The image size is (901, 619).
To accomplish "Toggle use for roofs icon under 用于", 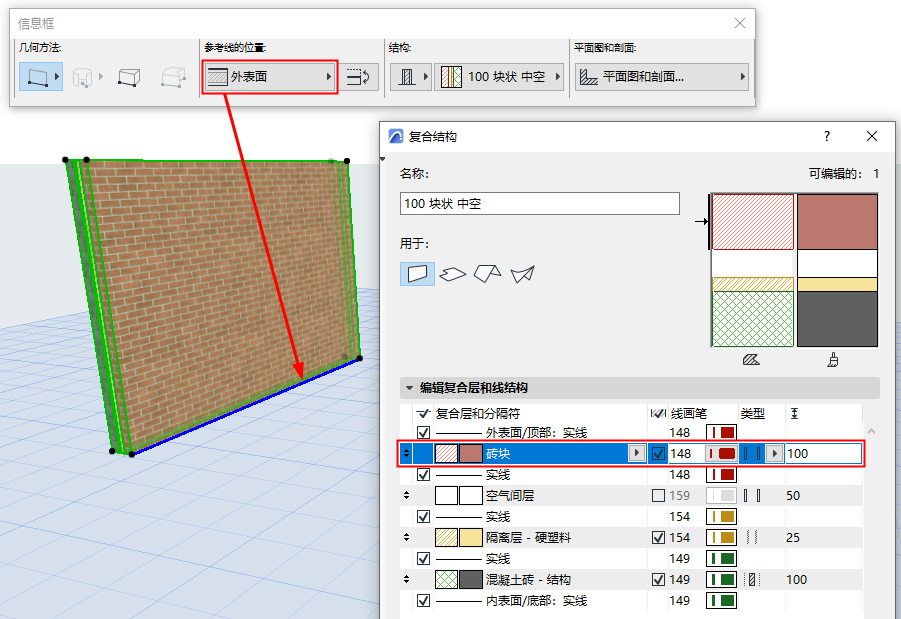I will tap(487, 274).
